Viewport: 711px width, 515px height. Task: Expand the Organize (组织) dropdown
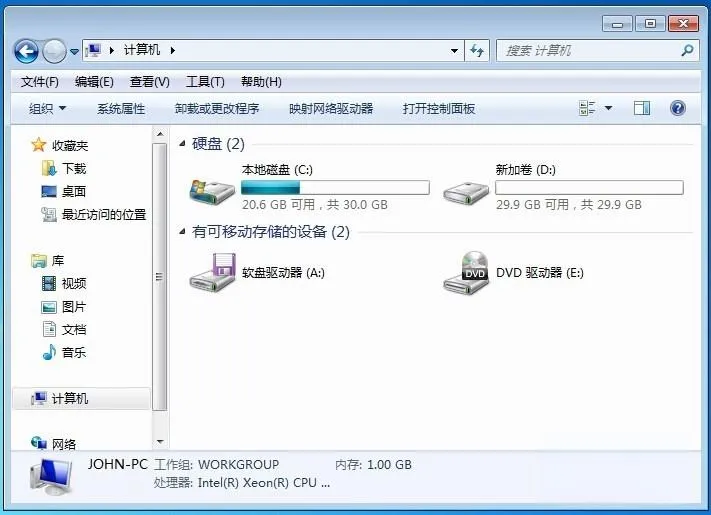tap(47, 108)
